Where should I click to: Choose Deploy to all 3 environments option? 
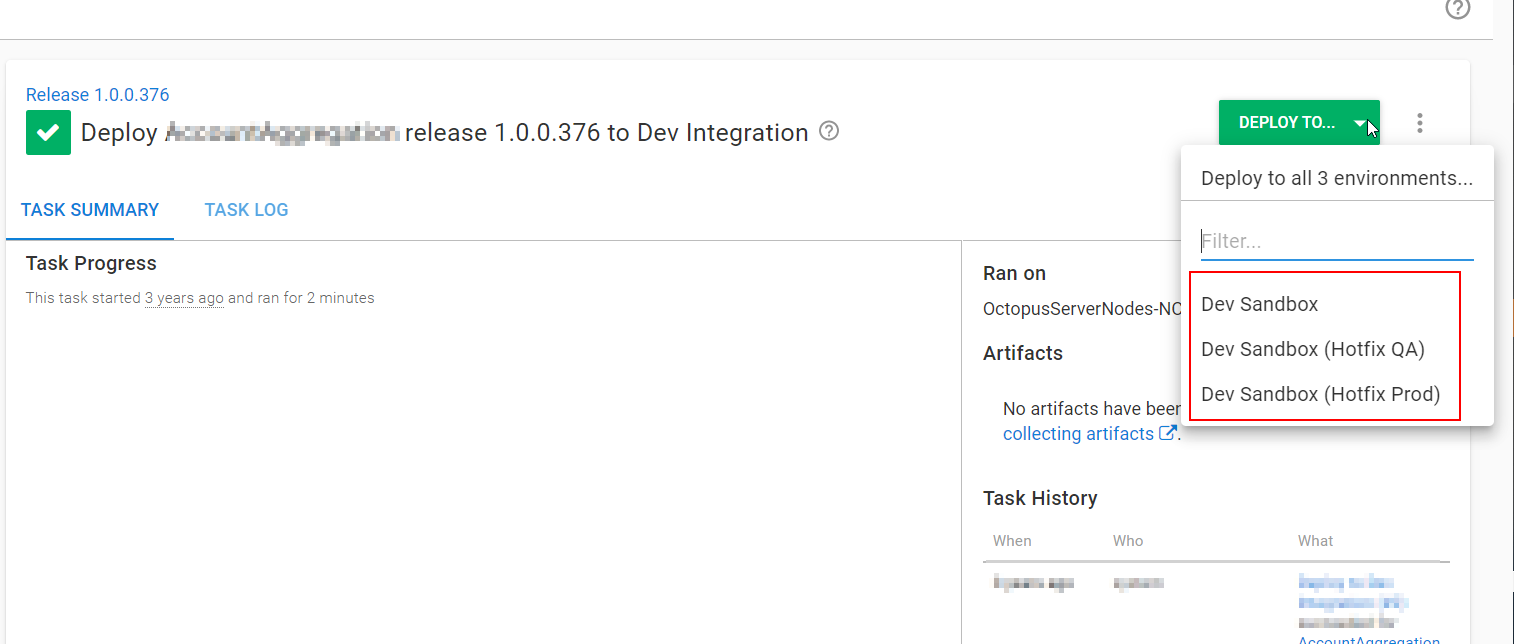point(1336,177)
